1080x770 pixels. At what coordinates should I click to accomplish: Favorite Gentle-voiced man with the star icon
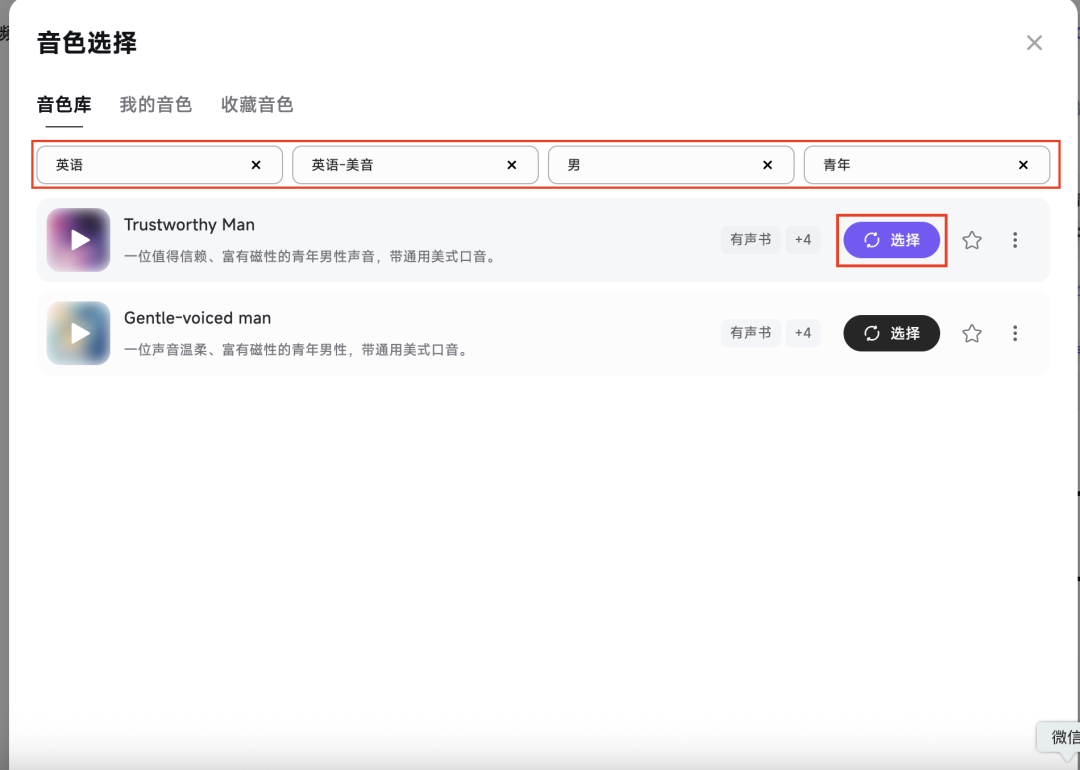tap(971, 333)
